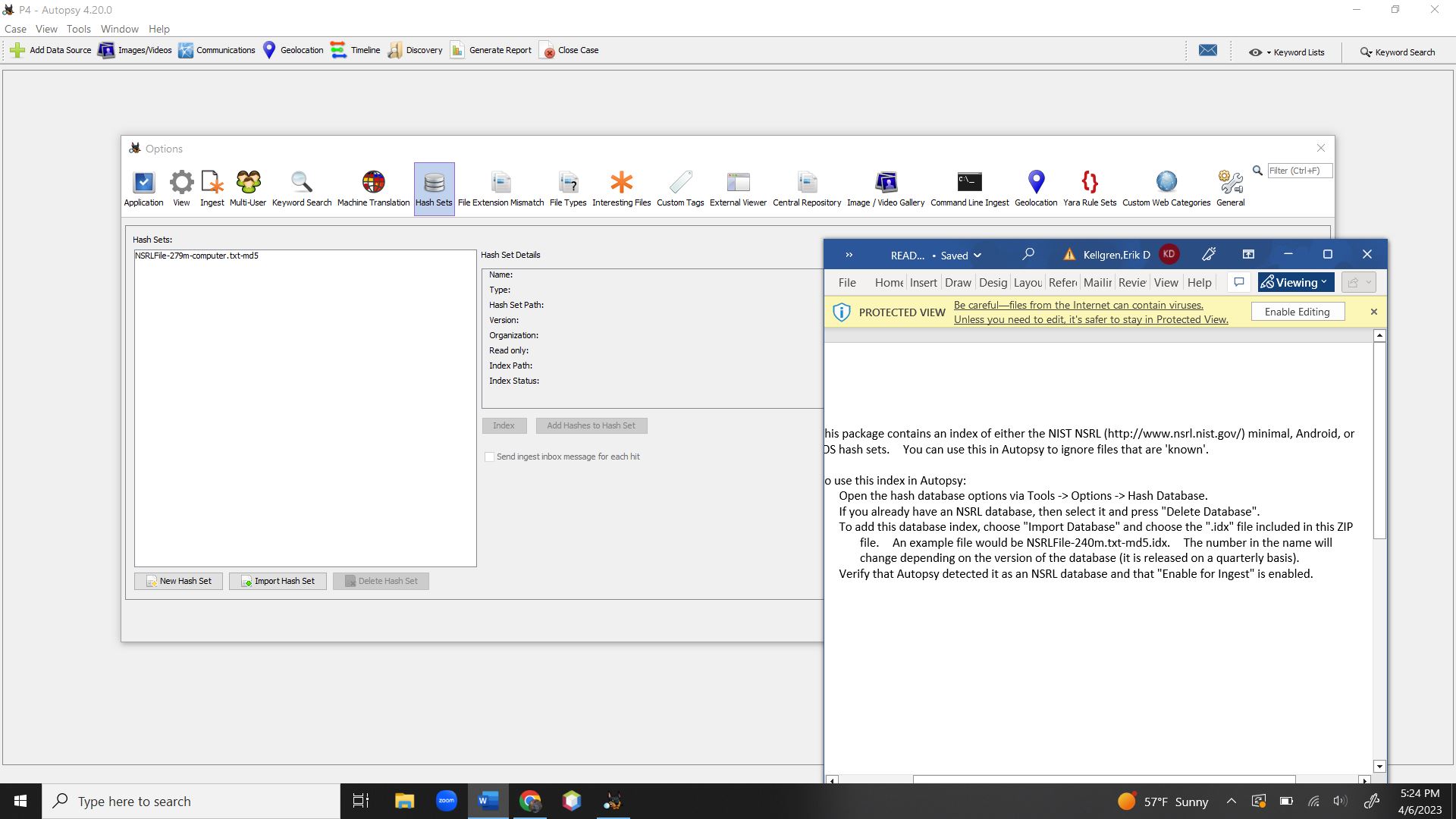Image resolution: width=1456 pixels, height=819 pixels.
Task: Click Generate Report in toolbar
Action: pos(491,50)
